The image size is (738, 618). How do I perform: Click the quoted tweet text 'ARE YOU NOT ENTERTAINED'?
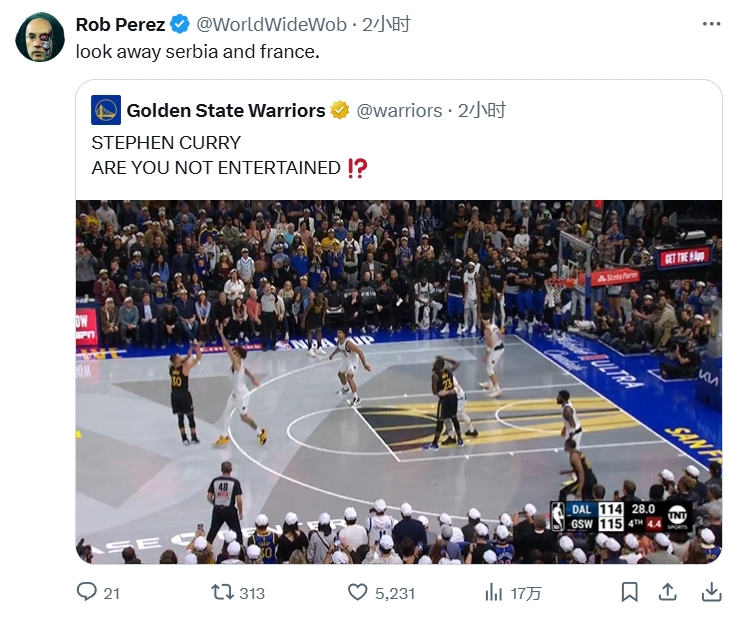click(216, 168)
